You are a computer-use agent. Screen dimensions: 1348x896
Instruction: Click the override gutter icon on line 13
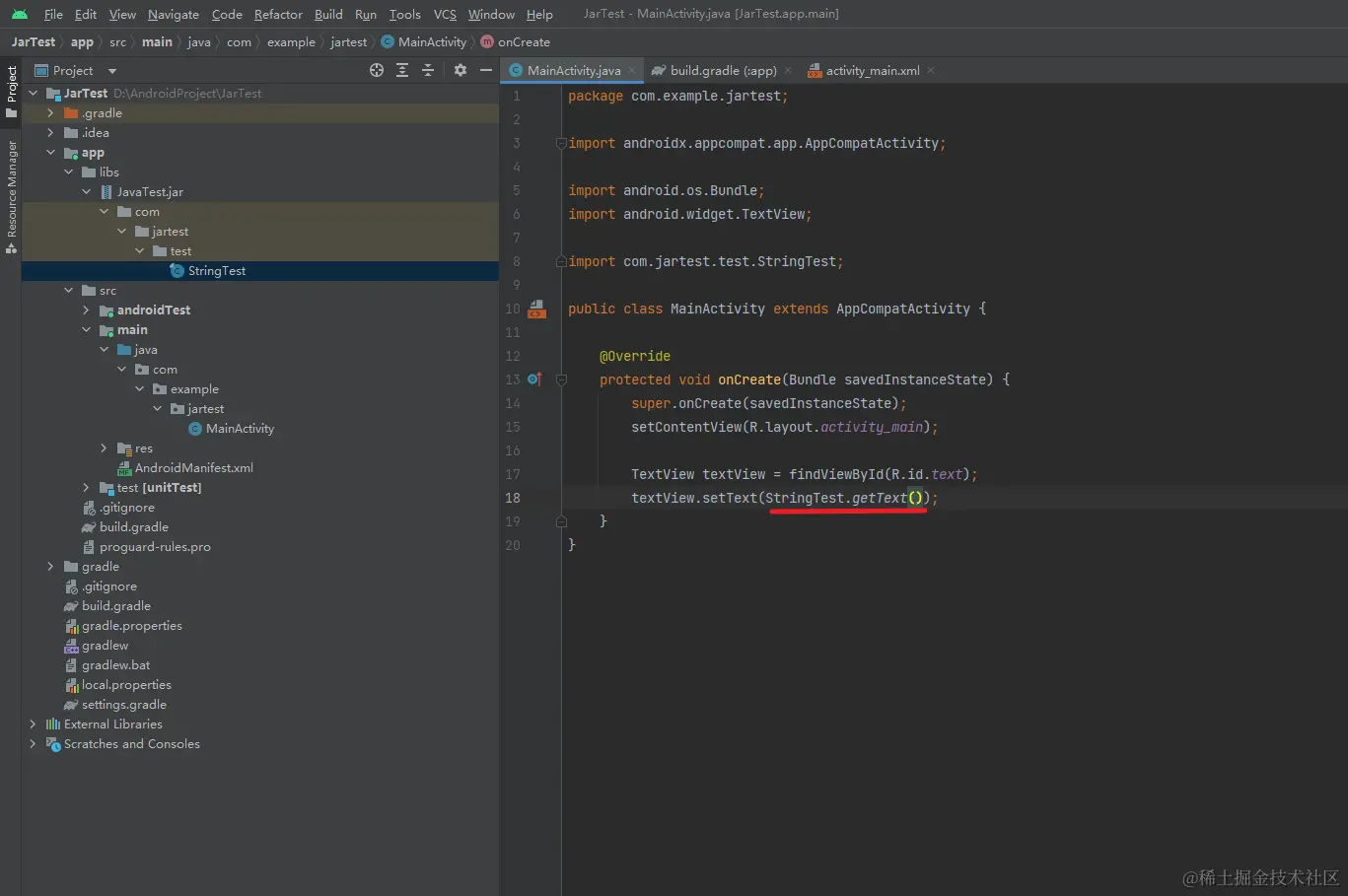(x=533, y=379)
